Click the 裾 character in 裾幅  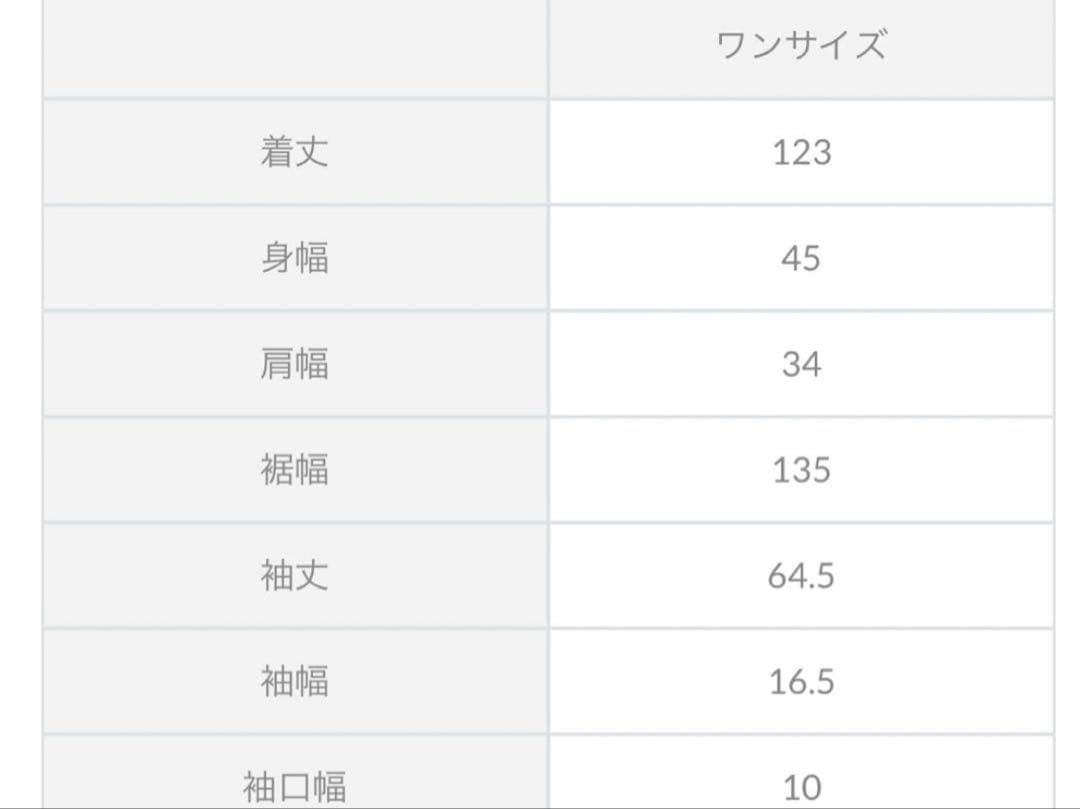click(x=277, y=470)
